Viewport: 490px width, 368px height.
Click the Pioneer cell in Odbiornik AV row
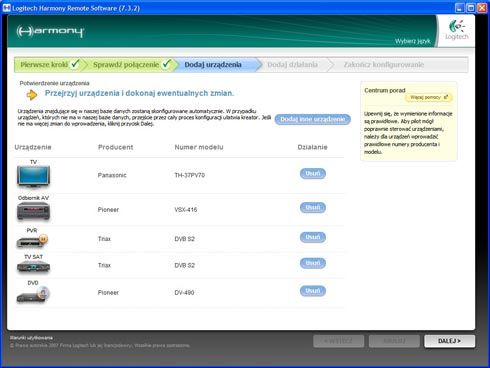tap(108, 210)
